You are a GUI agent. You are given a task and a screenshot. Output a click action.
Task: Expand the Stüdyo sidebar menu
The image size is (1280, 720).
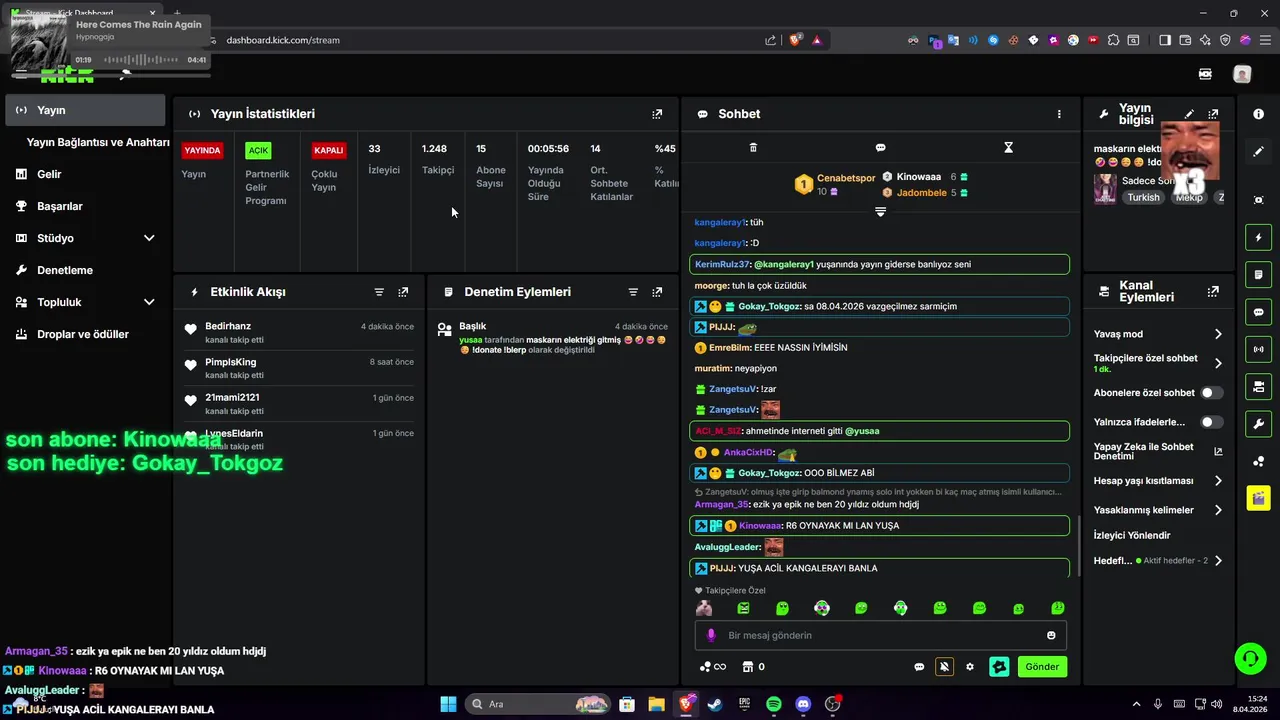point(149,238)
